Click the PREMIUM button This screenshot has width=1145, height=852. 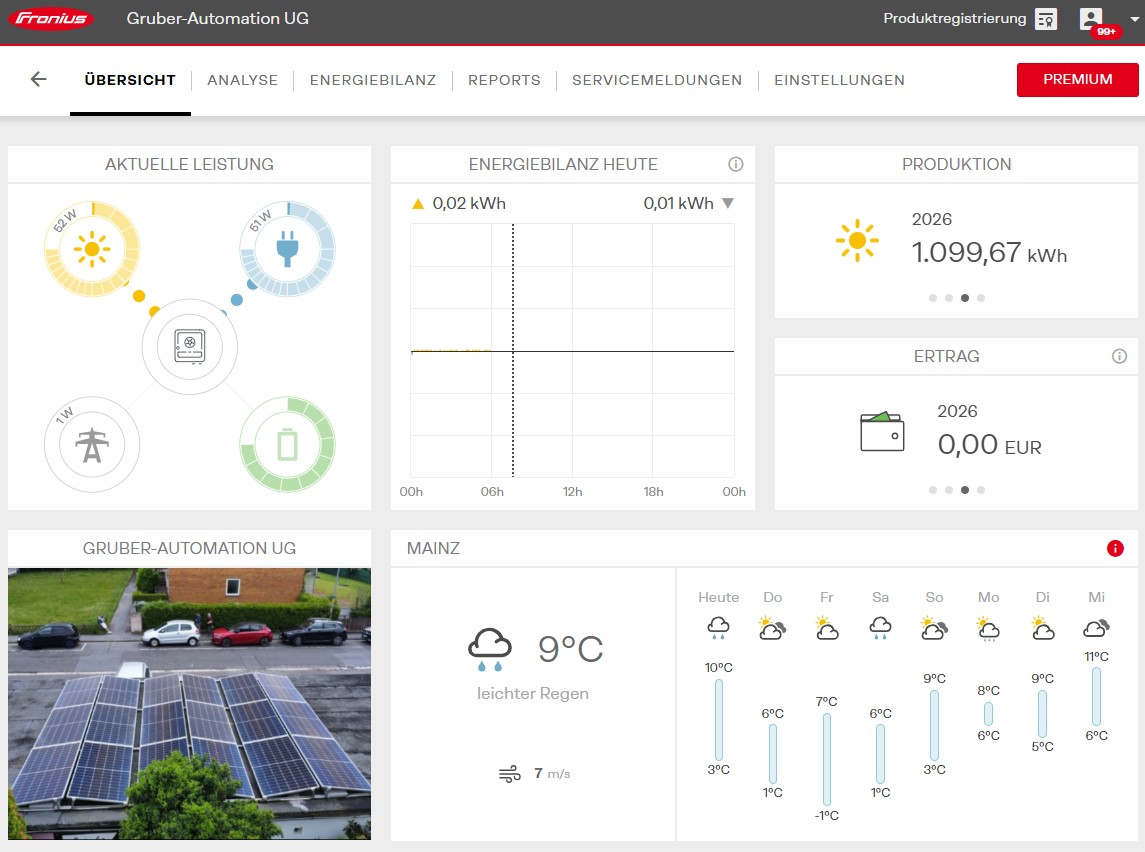(x=1077, y=80)
